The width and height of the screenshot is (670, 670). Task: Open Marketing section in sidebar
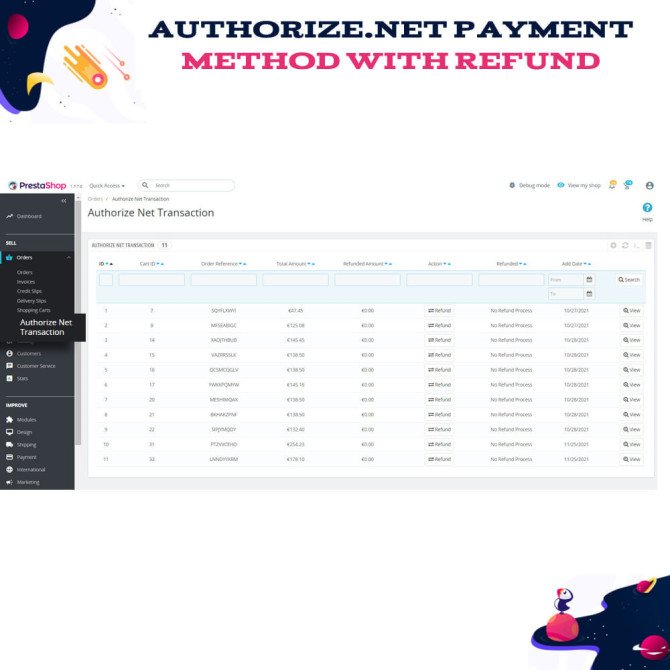(x=23, y=482)
